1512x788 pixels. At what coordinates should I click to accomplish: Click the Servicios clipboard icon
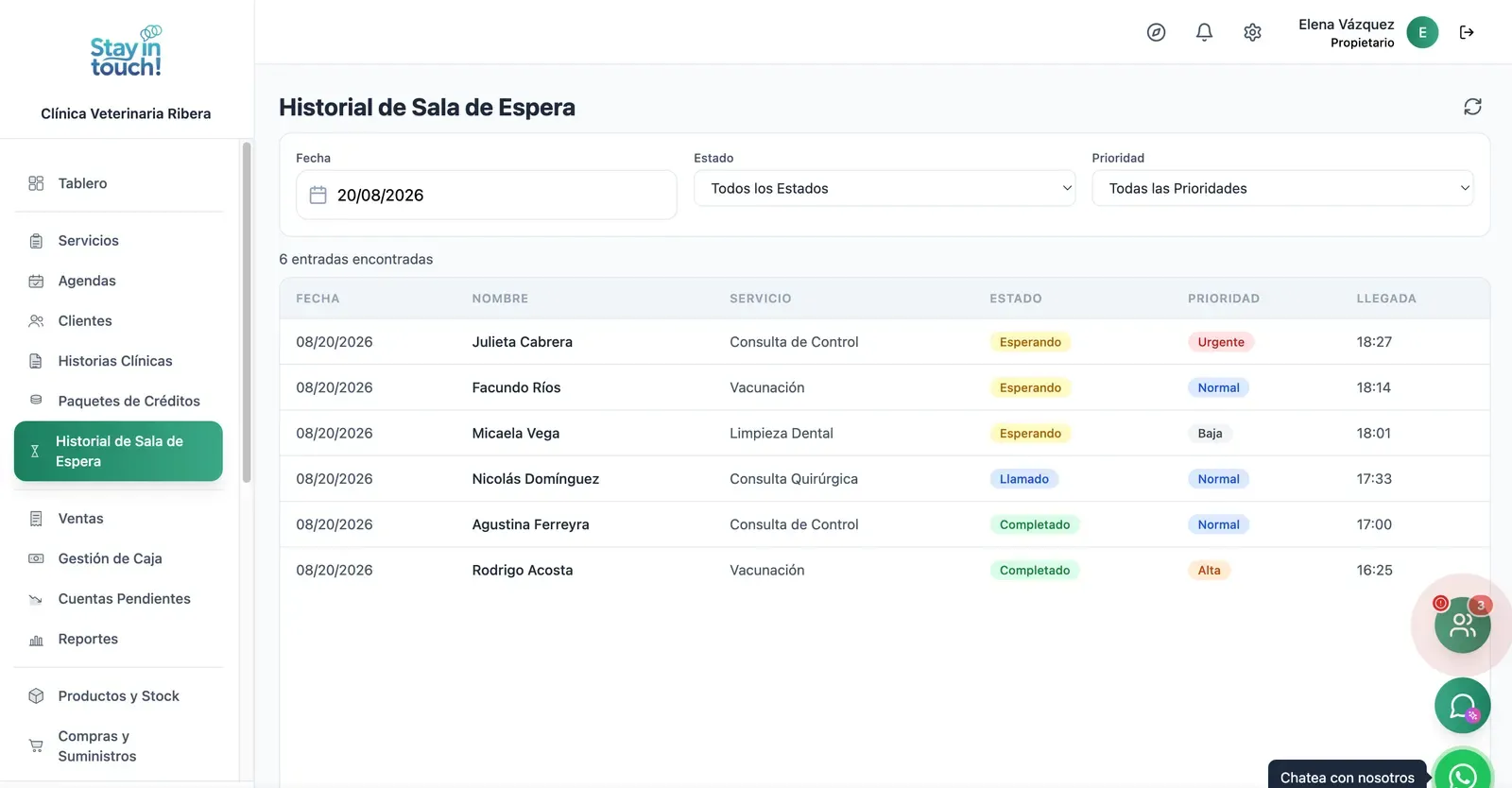click(36, 241)
